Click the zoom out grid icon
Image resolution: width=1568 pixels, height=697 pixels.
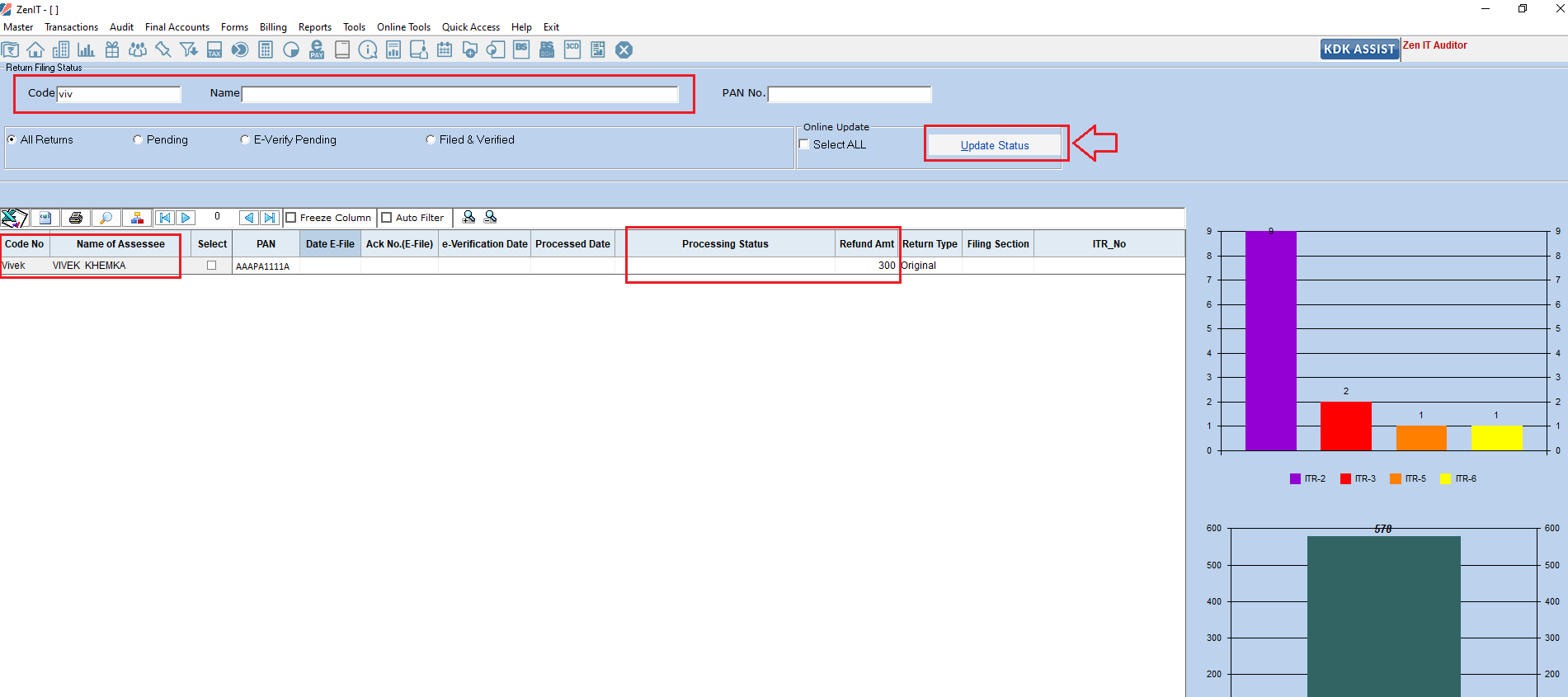490,217
